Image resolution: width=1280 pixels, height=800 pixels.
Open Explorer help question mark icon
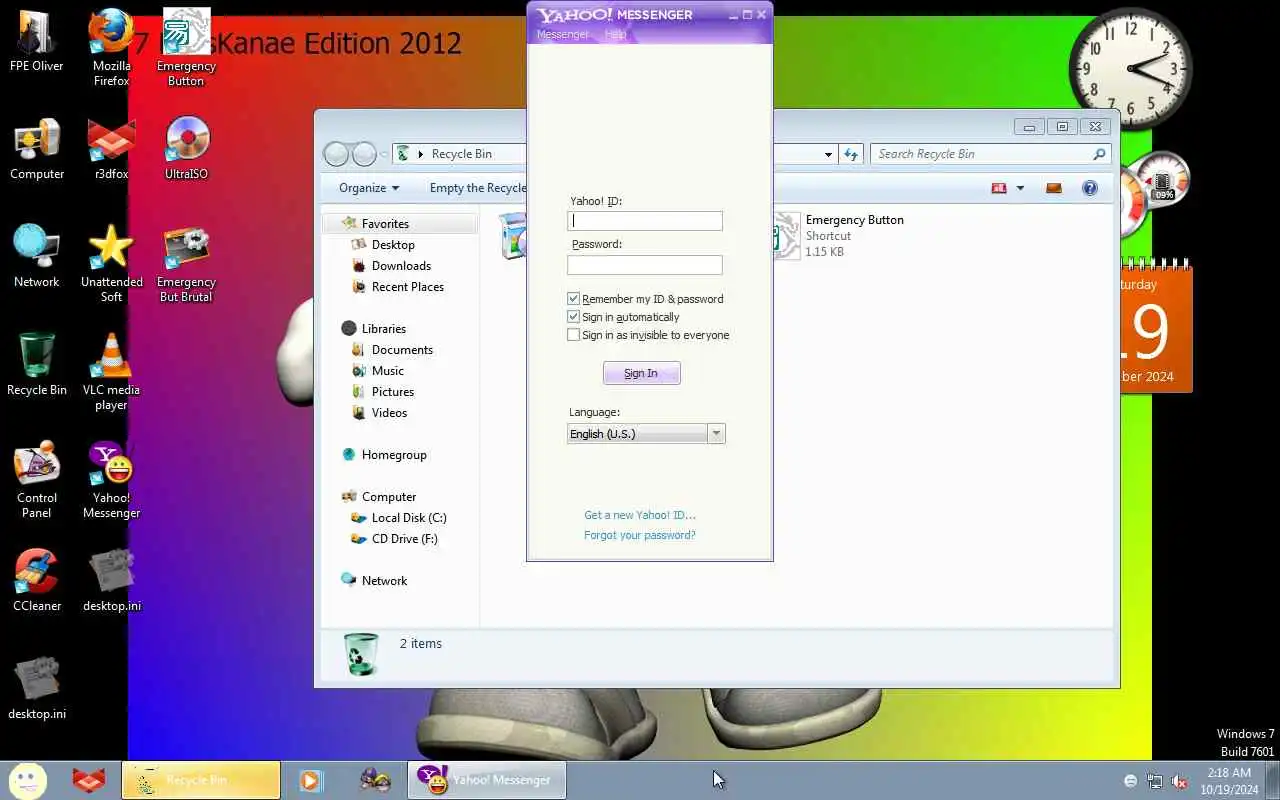click(1090, 188)
